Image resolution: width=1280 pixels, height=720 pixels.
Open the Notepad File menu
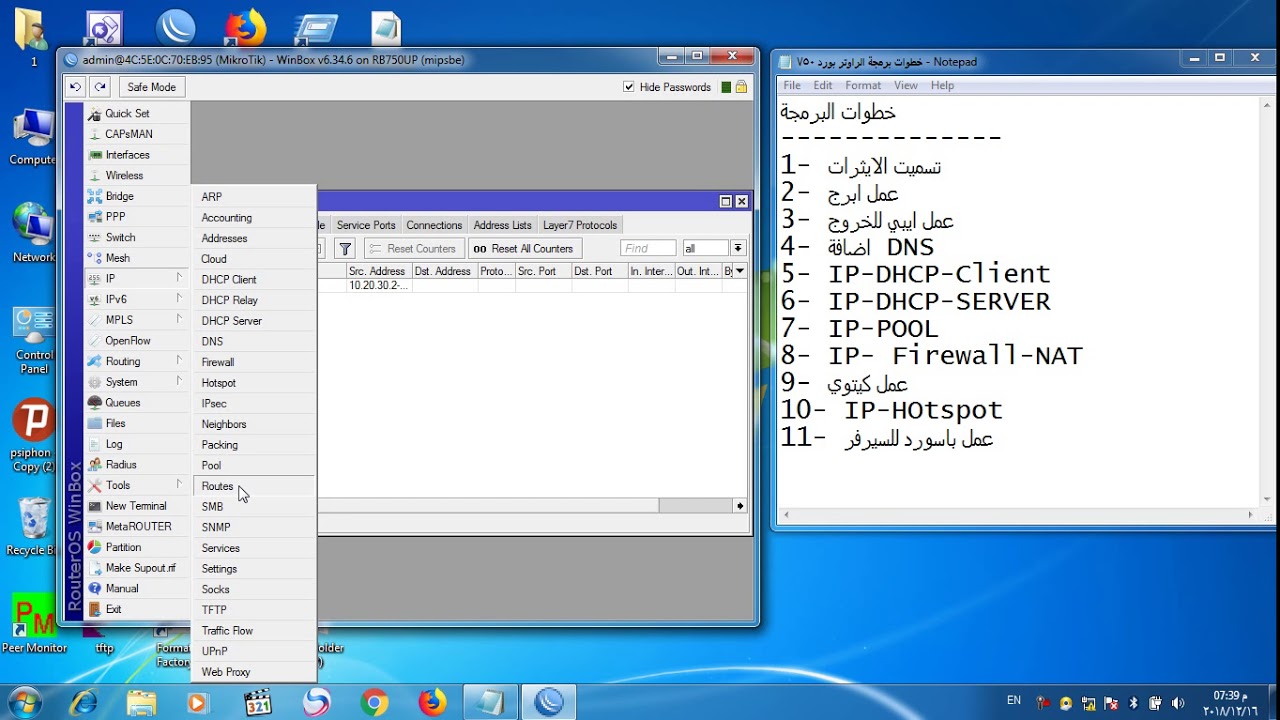tap(792, 86)
